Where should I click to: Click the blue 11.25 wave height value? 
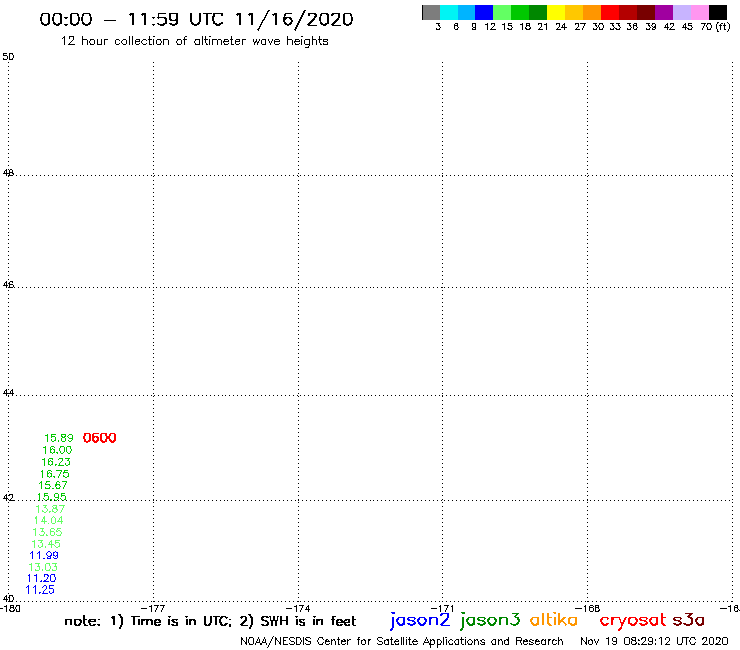40,590
